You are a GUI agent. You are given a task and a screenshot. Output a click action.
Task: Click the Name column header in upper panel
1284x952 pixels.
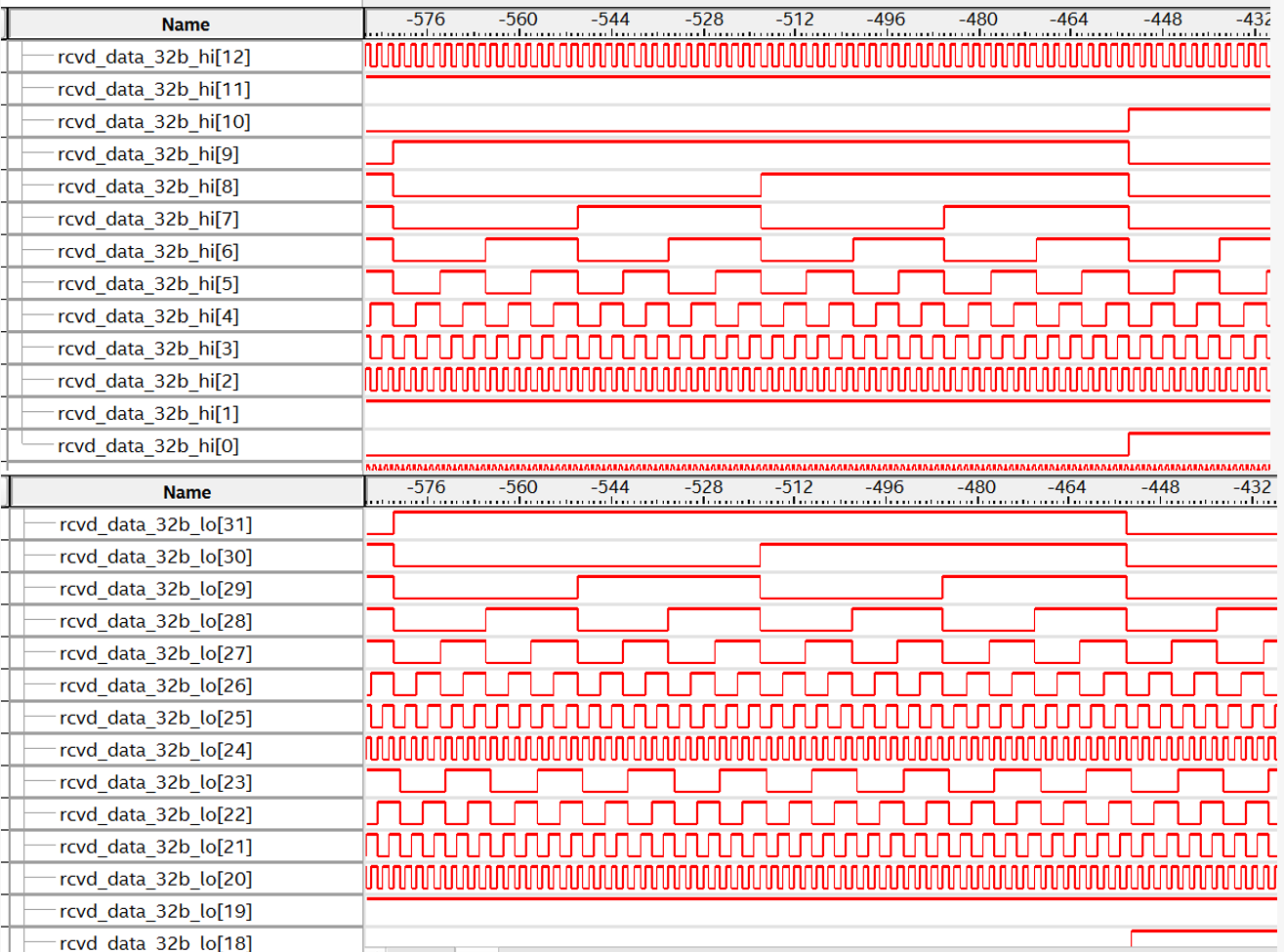pos(186,24)
